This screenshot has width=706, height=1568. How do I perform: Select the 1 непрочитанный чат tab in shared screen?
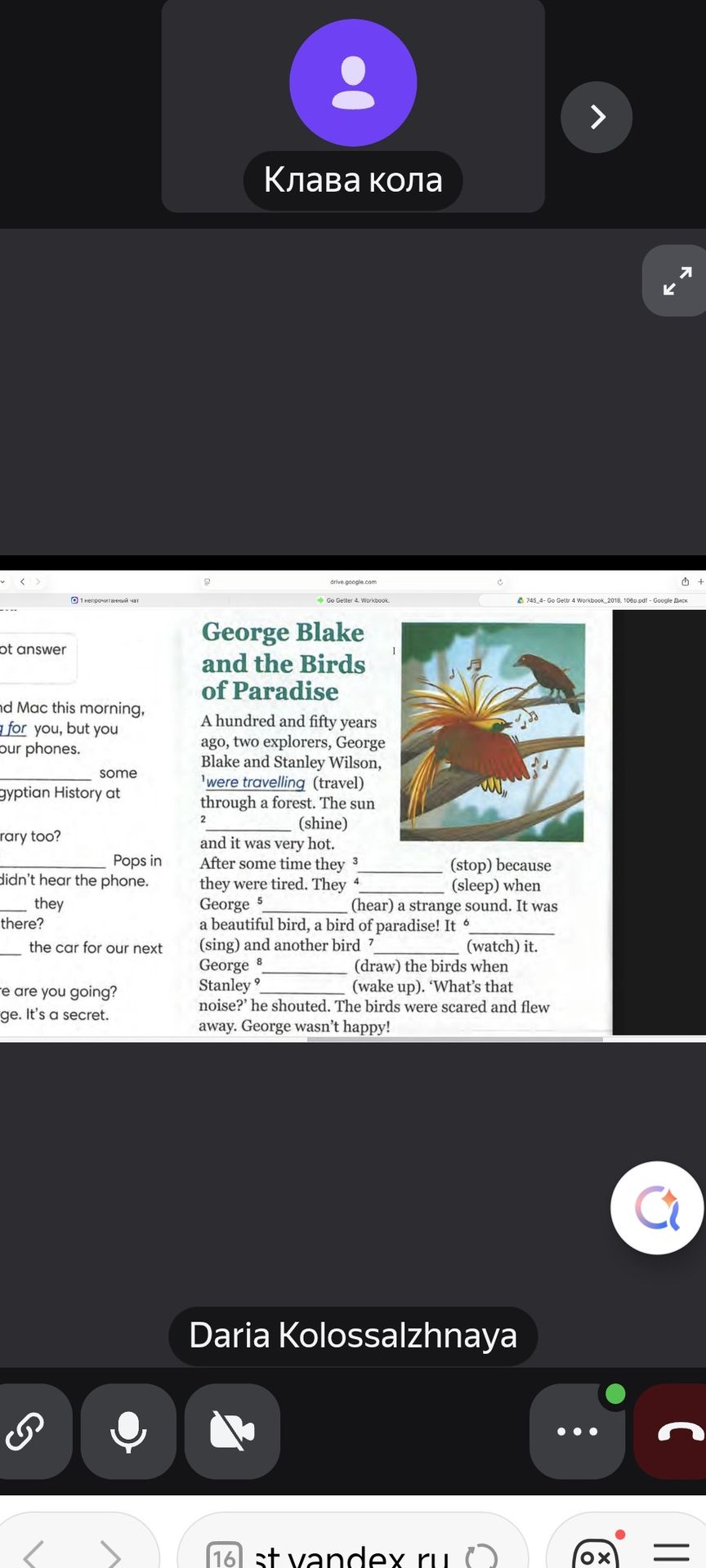(105, 600)
